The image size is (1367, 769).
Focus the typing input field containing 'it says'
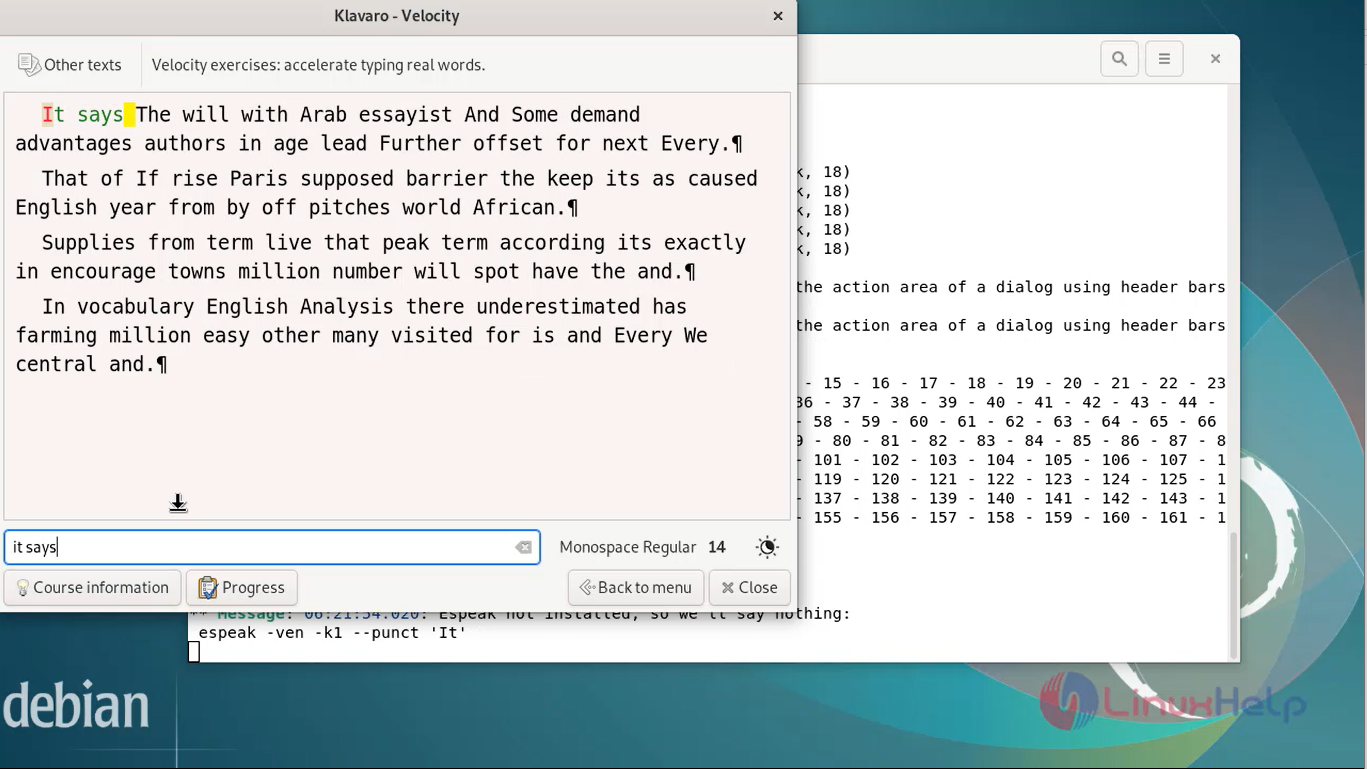[x=272, y=547]
